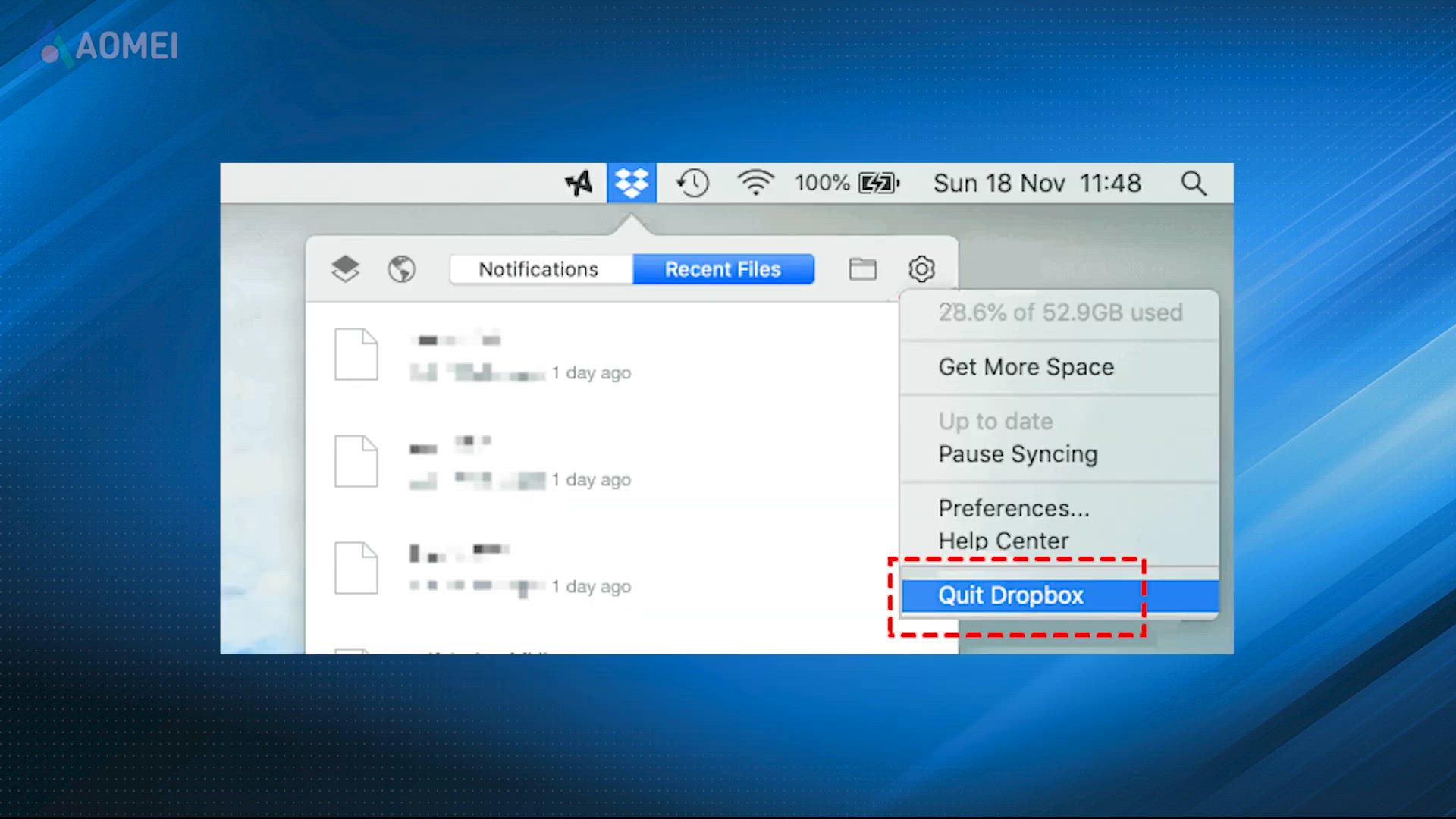This screenshot has width=1456, height=819.
Task: Click the Dropbox Paper layers icon
Action: point(345,268)
